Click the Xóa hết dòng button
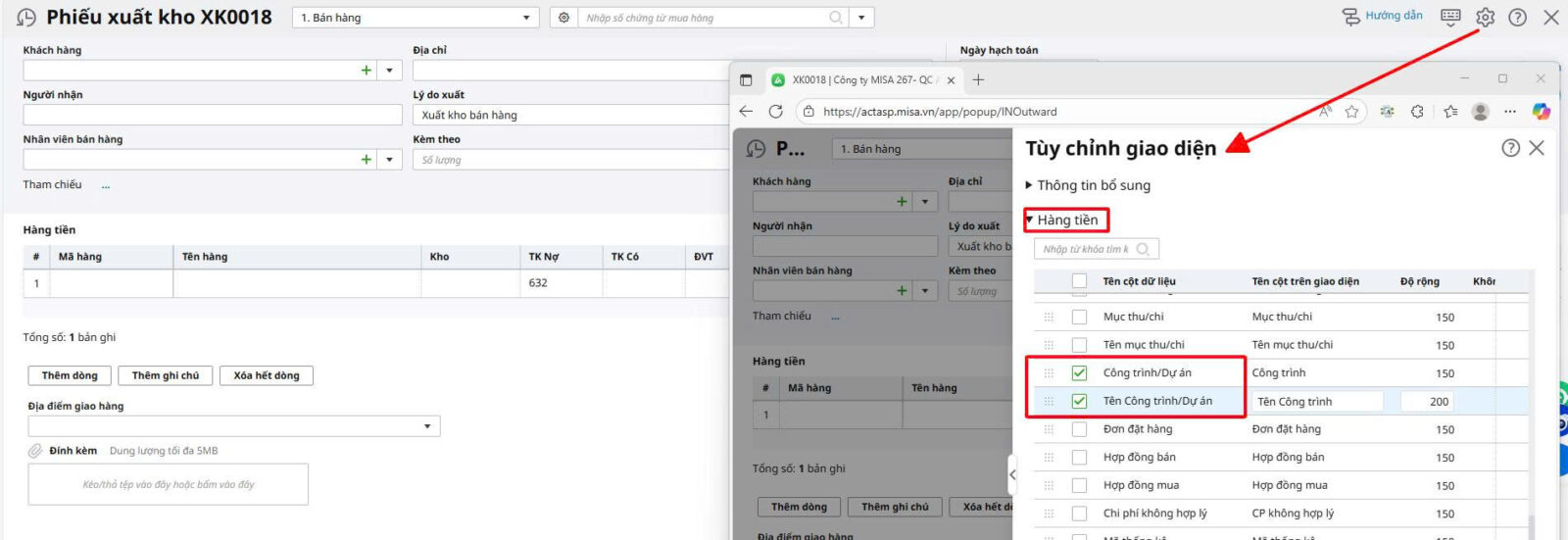This screenshot has width=1568, height=540. (267, 375)
